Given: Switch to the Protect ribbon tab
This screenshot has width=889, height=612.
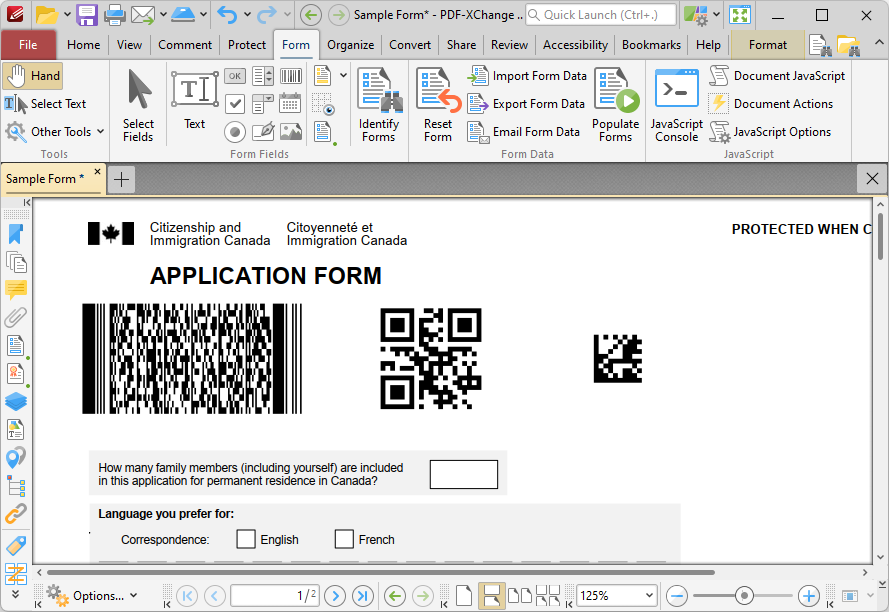Looking at the screenshot, I should pyautogui.click(x=247, y=45).
